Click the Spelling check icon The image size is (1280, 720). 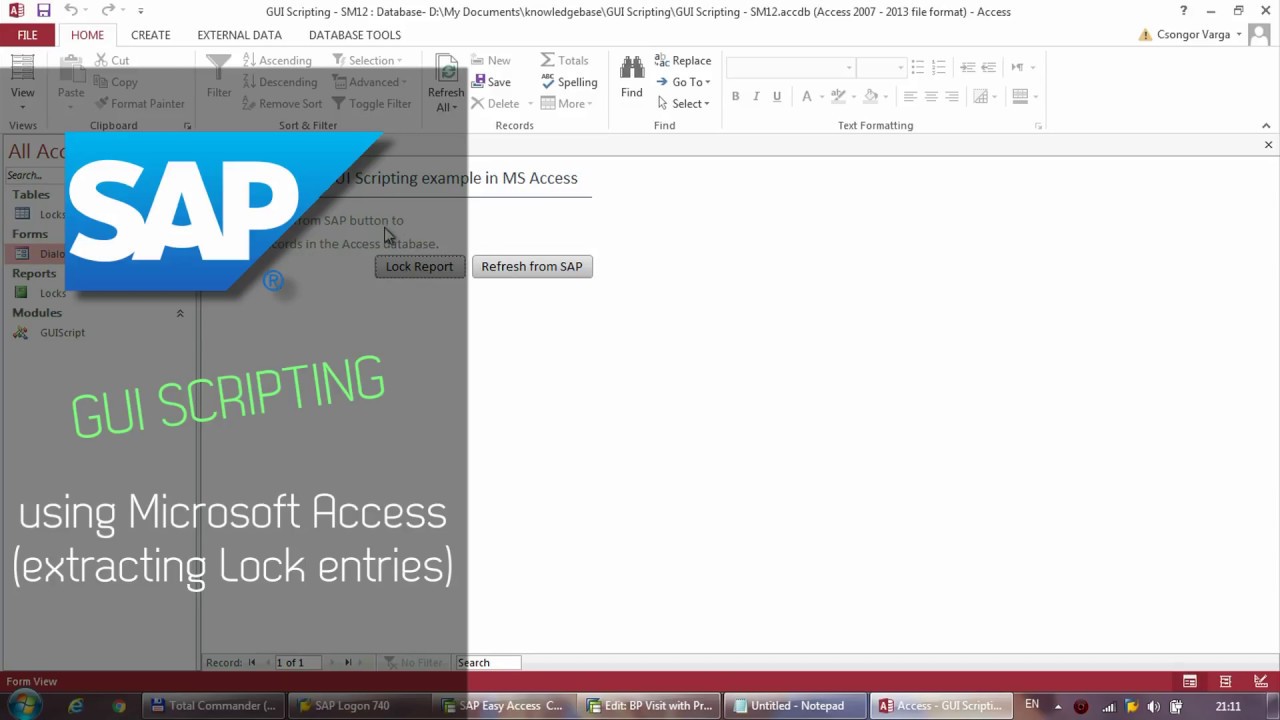pyautogui.click(x=547, y=82)
